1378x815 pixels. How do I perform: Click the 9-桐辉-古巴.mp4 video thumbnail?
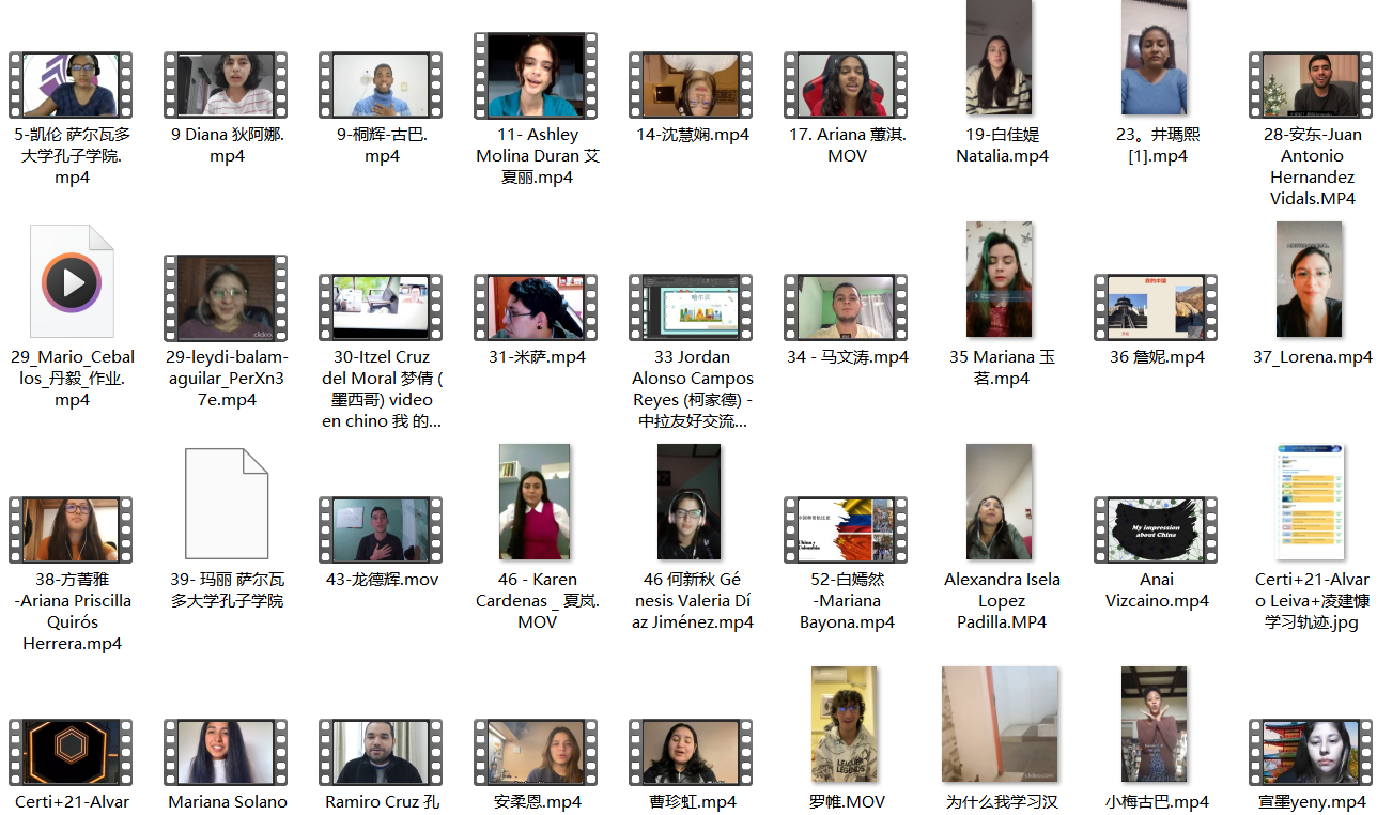[x=381, y=86]
